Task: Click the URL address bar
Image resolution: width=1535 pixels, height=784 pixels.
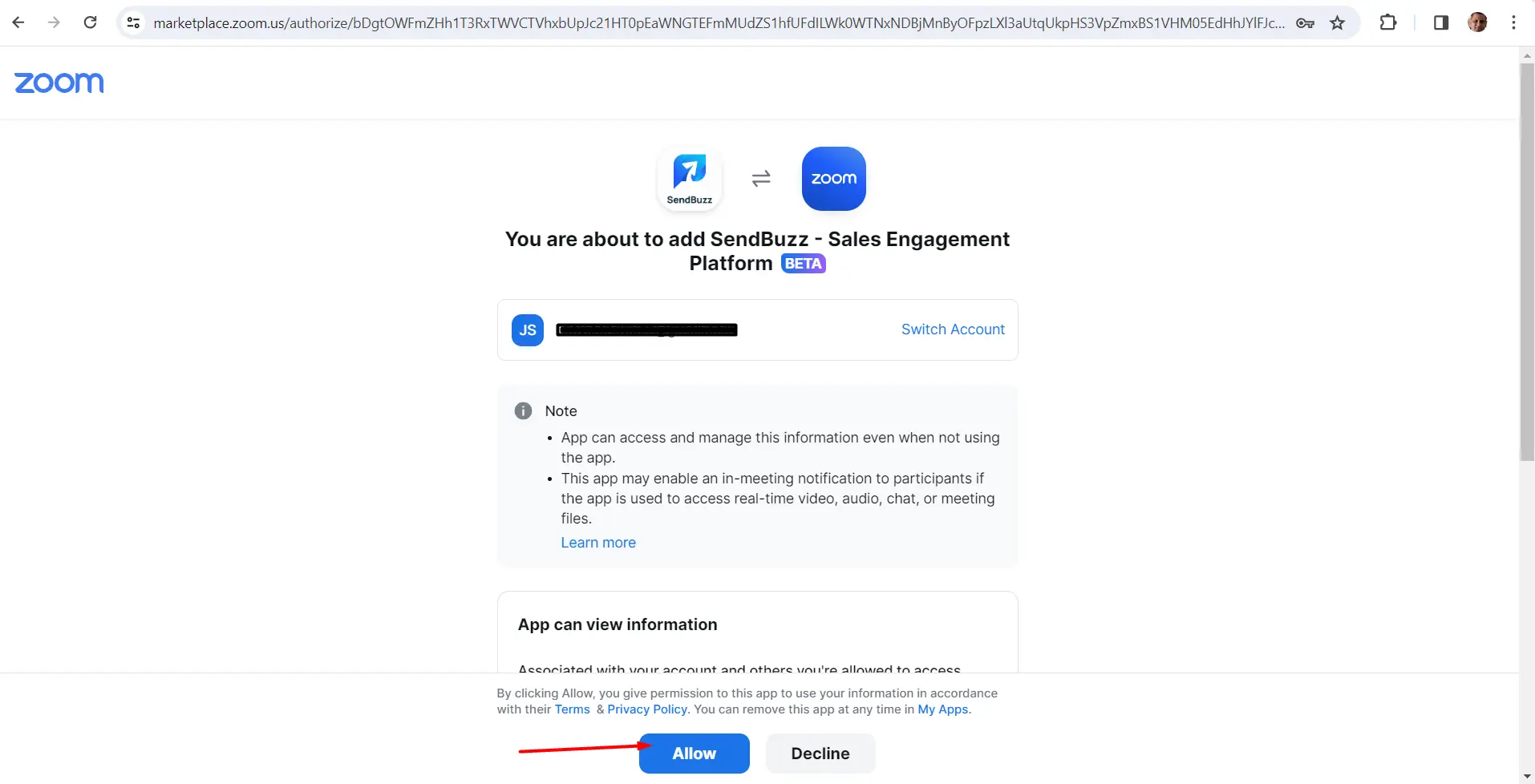Action: (x=718, y=23)
